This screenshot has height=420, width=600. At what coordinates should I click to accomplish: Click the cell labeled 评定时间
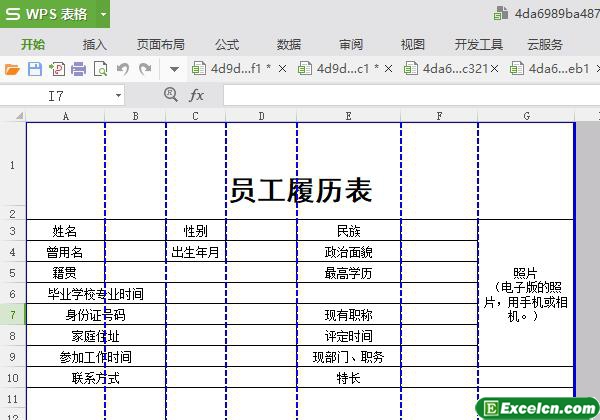pos(349,336)
